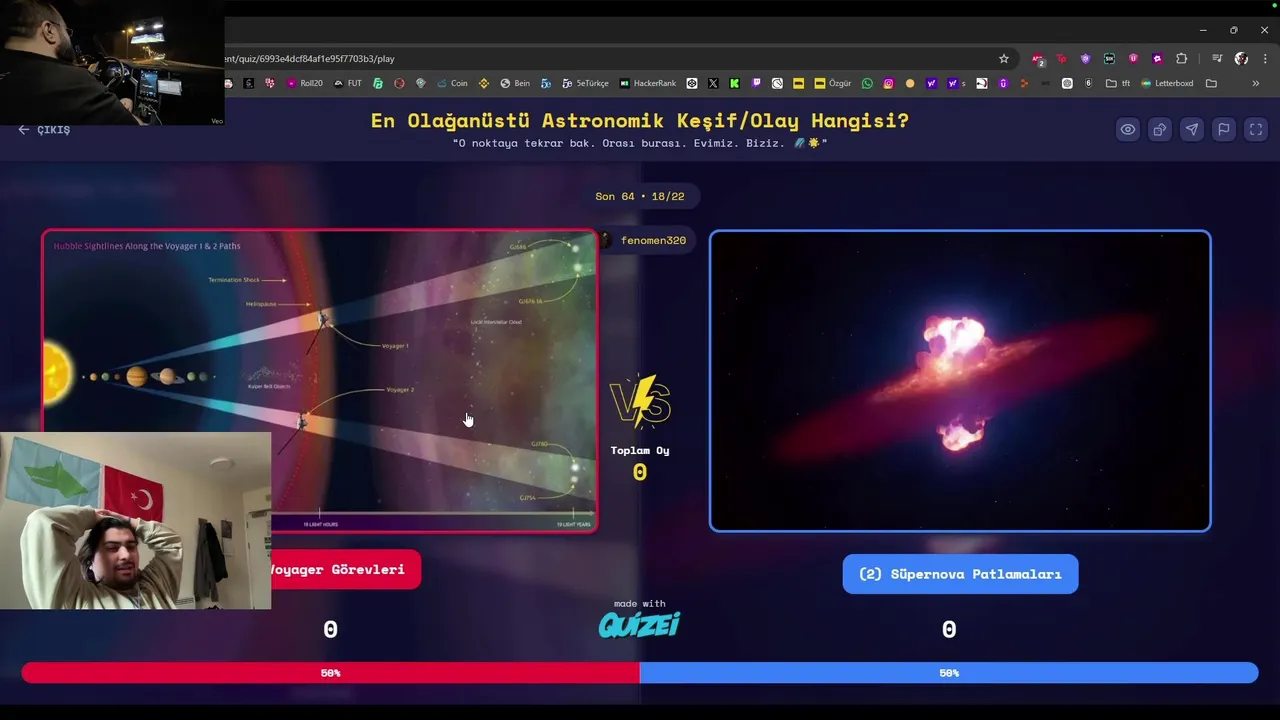Open the WhatsApp bookmark icon
1280x720 pixels.
coord(867,84)
